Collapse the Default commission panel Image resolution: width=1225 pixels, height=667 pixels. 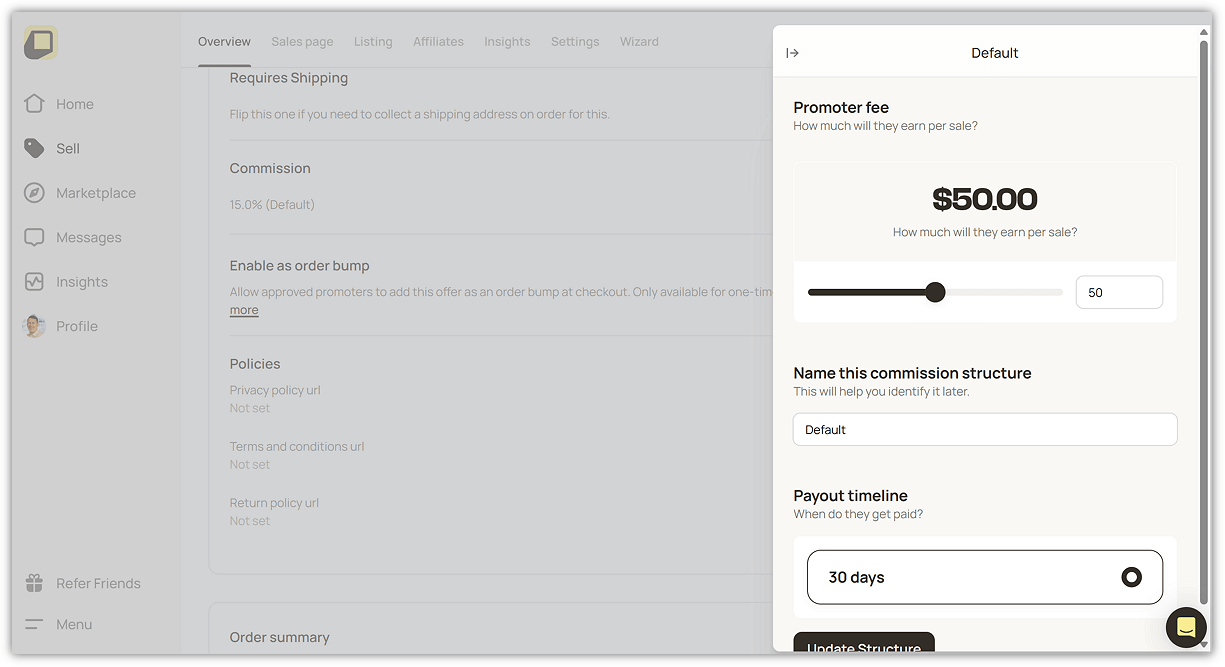point(793,52)
